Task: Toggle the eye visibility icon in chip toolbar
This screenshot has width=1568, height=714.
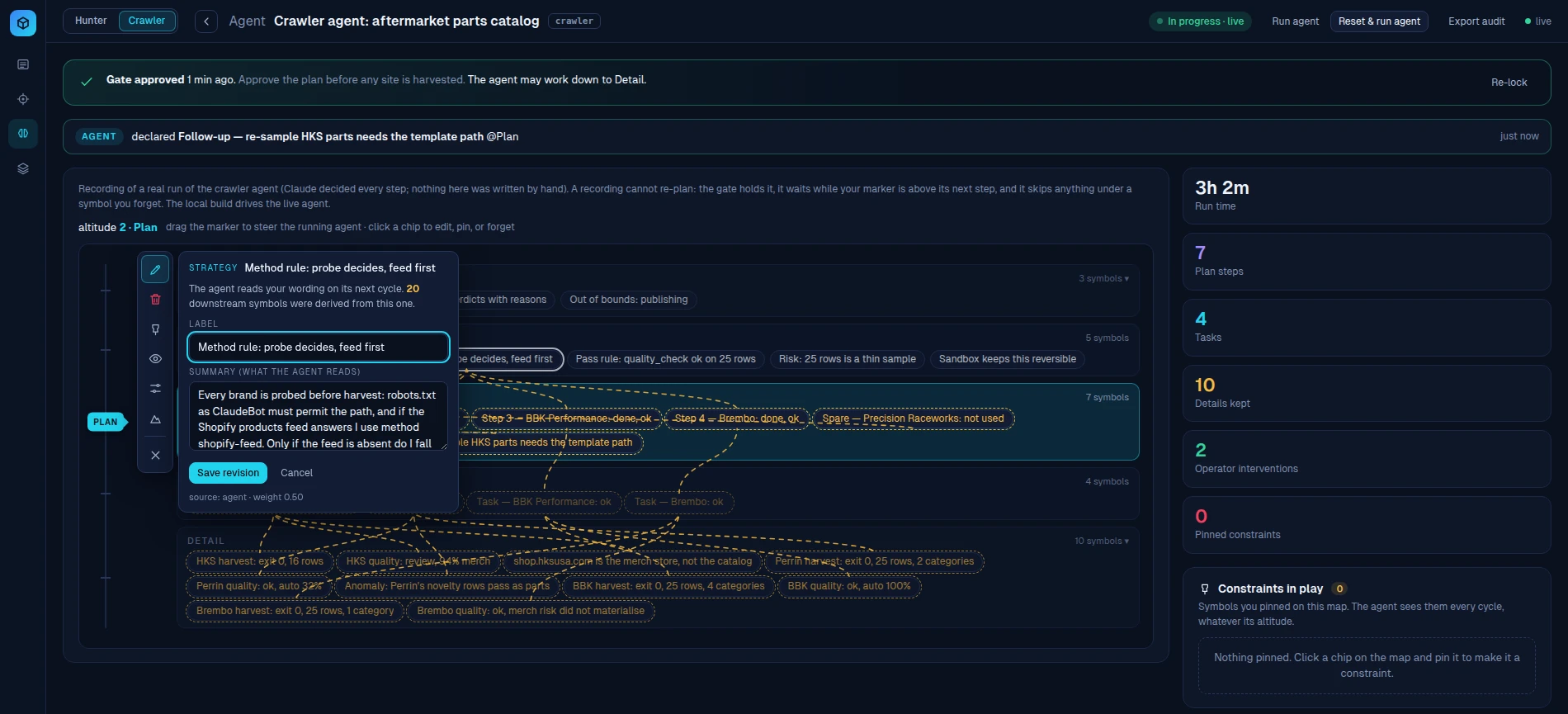Action: (155, 359)
